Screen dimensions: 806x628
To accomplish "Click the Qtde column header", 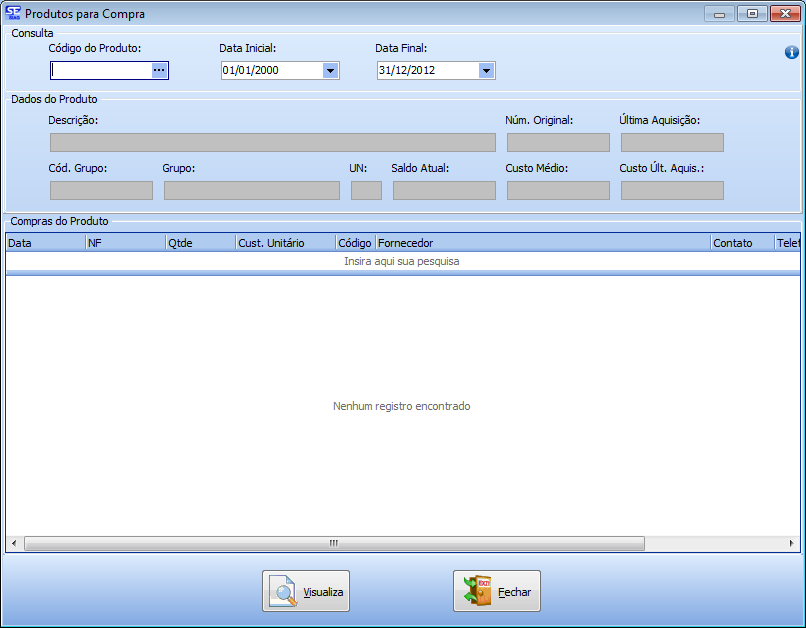I will (200, 243).
